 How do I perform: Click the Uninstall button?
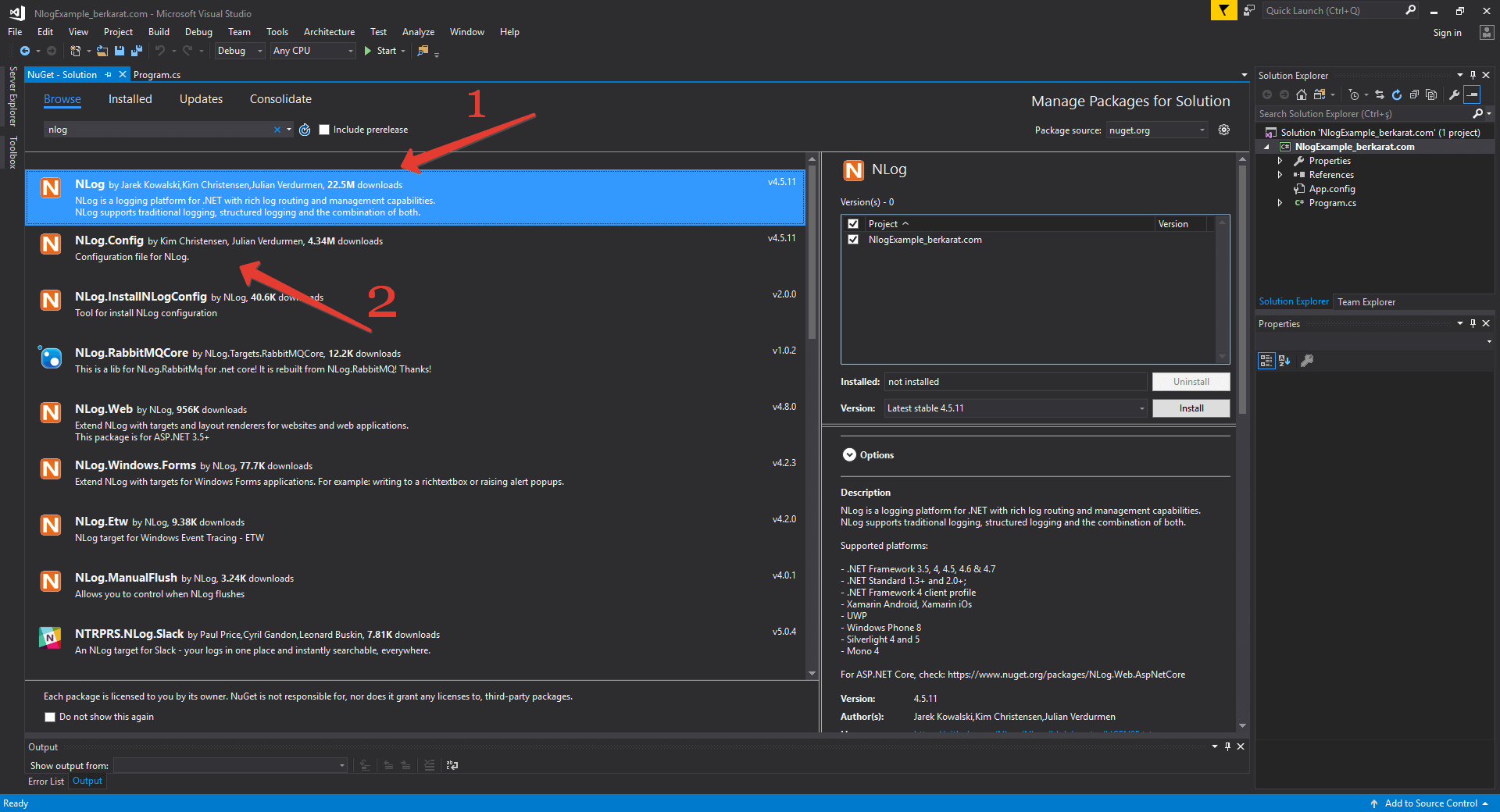1191,382
